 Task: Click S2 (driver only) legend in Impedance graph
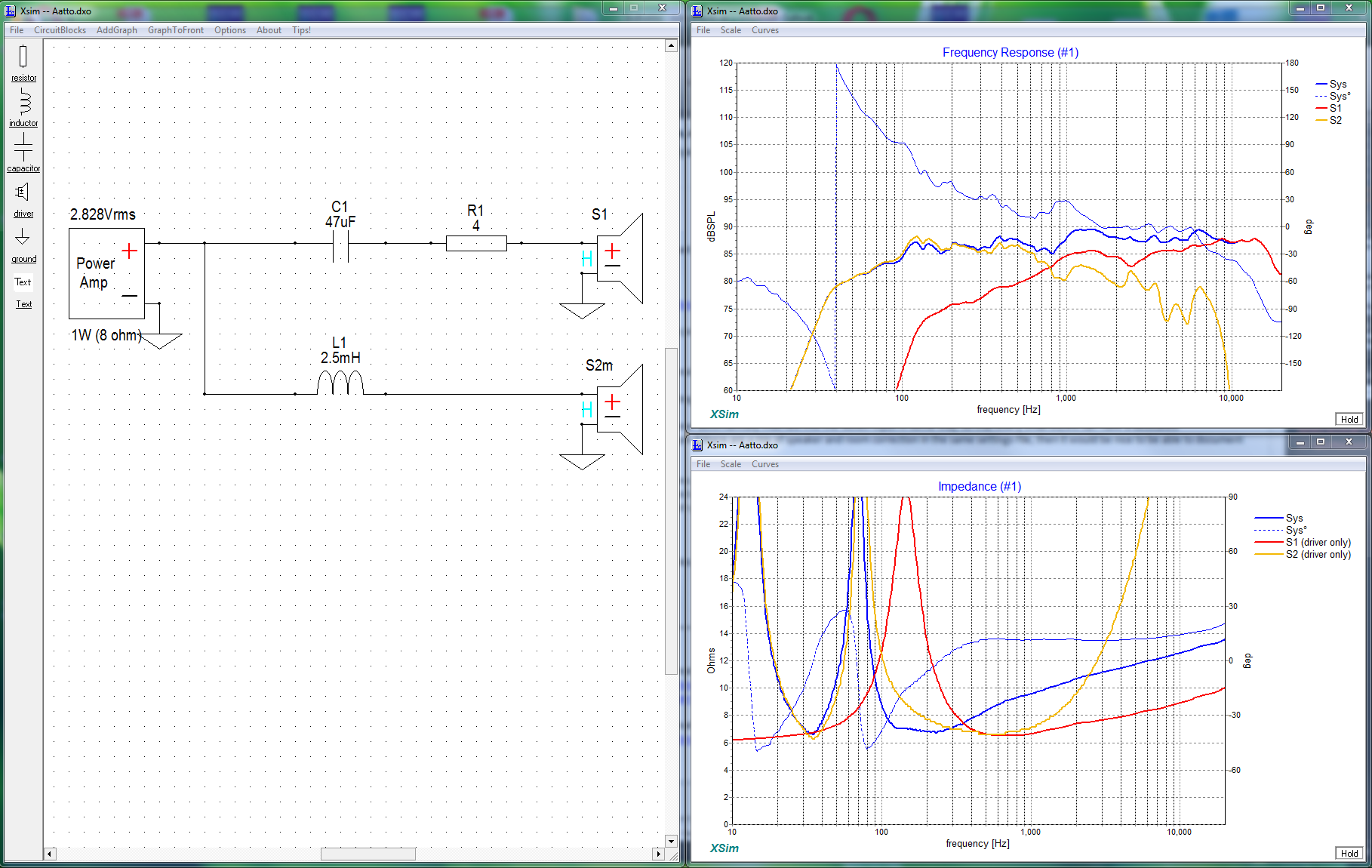tap(1303, 554)
